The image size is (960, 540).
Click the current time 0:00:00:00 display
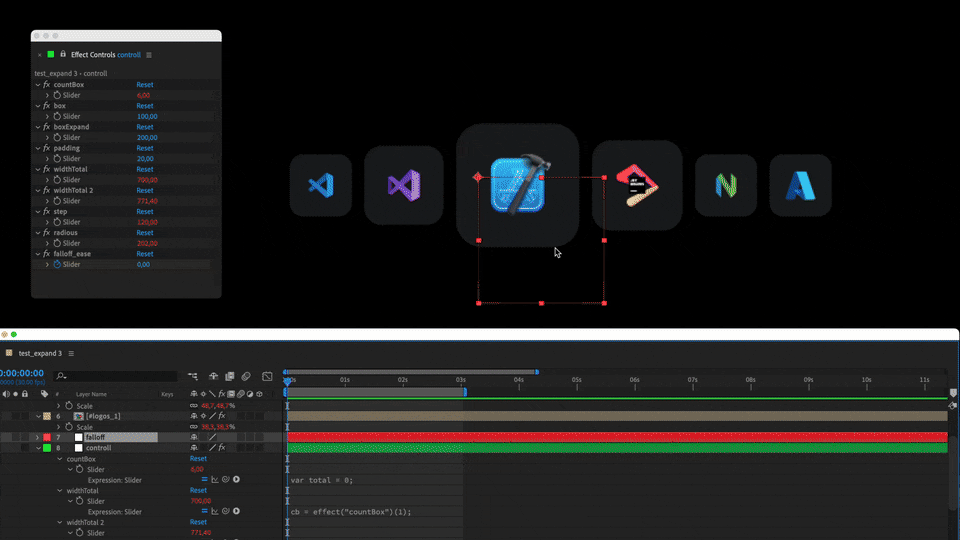click(x=22, y=373)
